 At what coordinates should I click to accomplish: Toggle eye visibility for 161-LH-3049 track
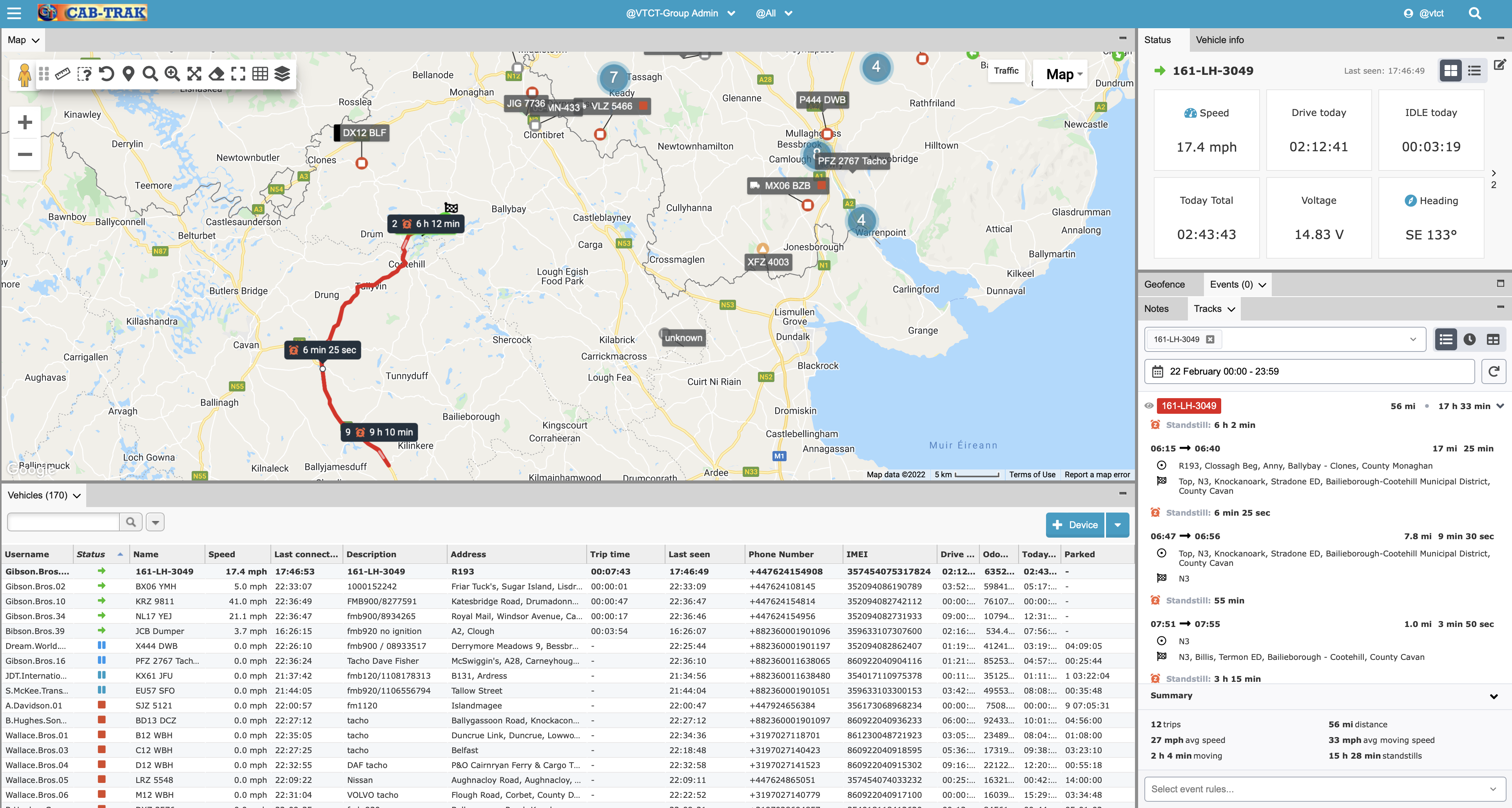pyautogui.click(x=1149, y=406)
